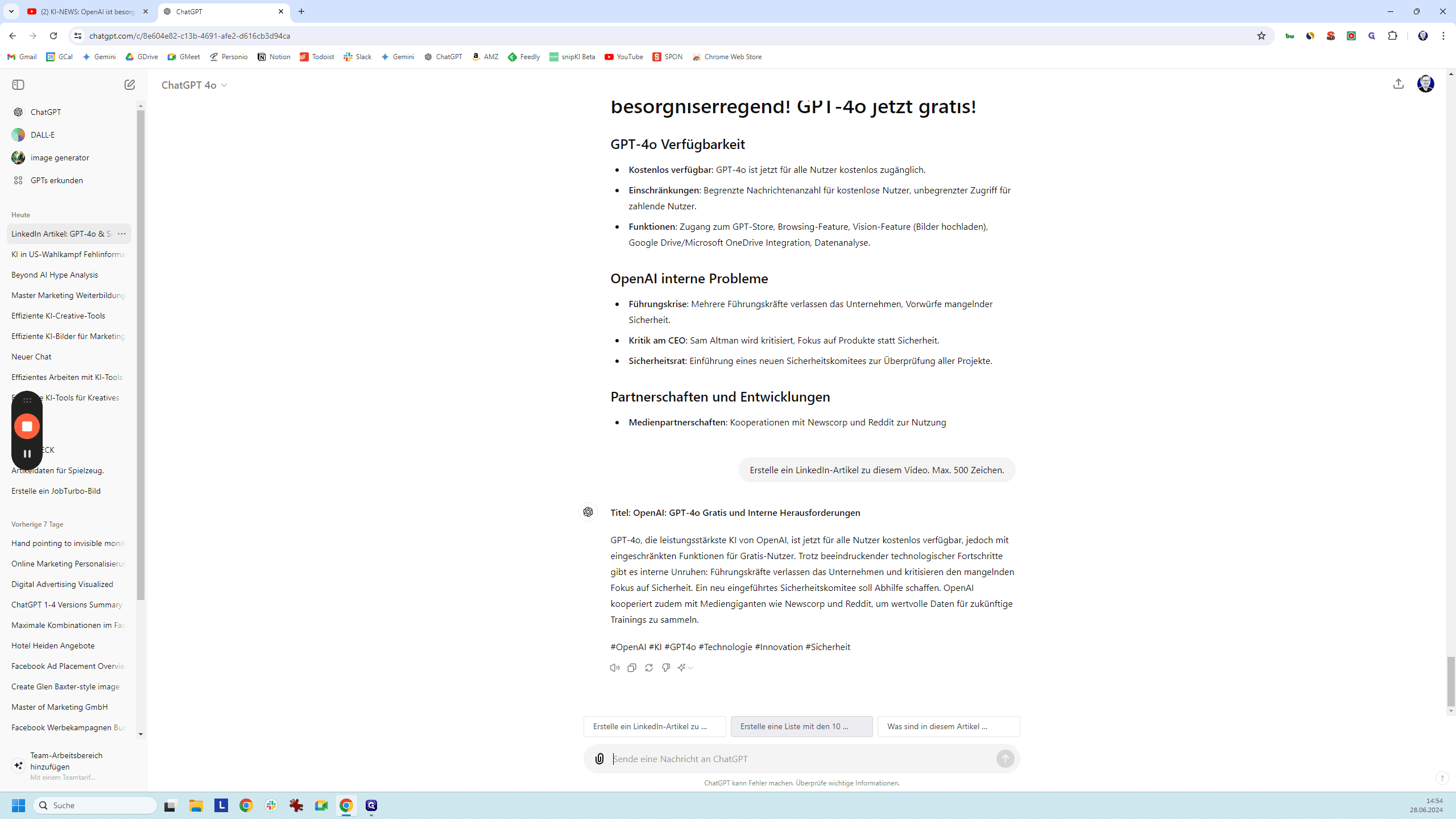Open image generator GPT
This screenshot has height=819, width=1456.
(x=71, y=158)
